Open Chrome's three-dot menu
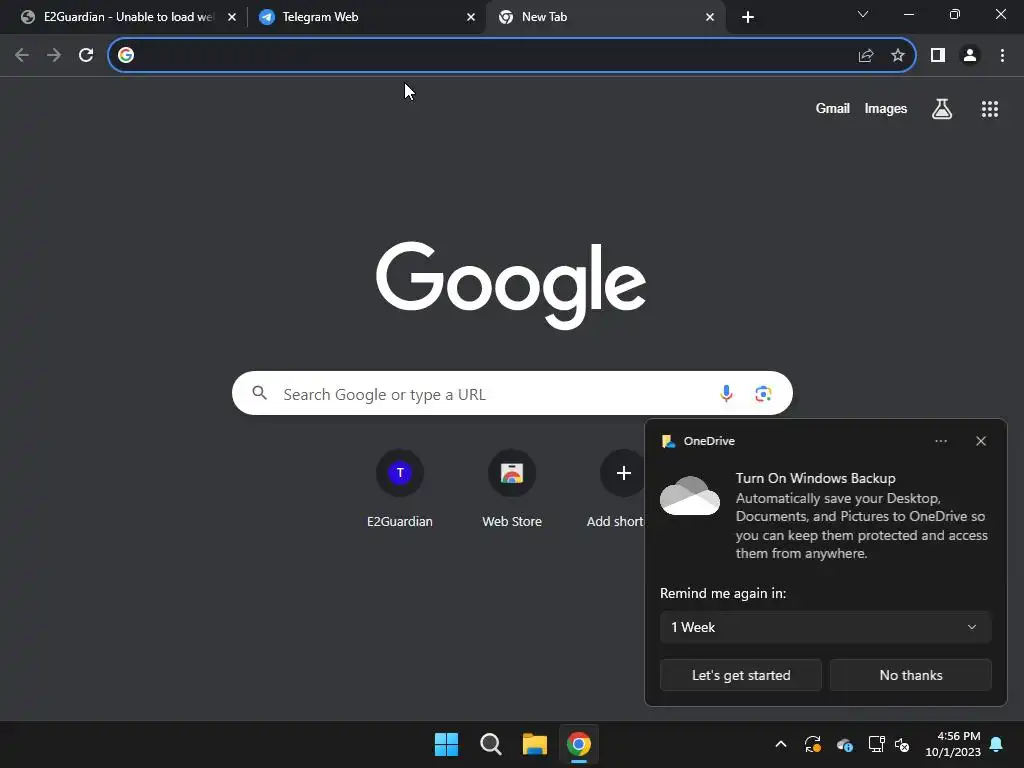Image resolution: width=1024 pixels, height=768 pixels. (1002, 55)
